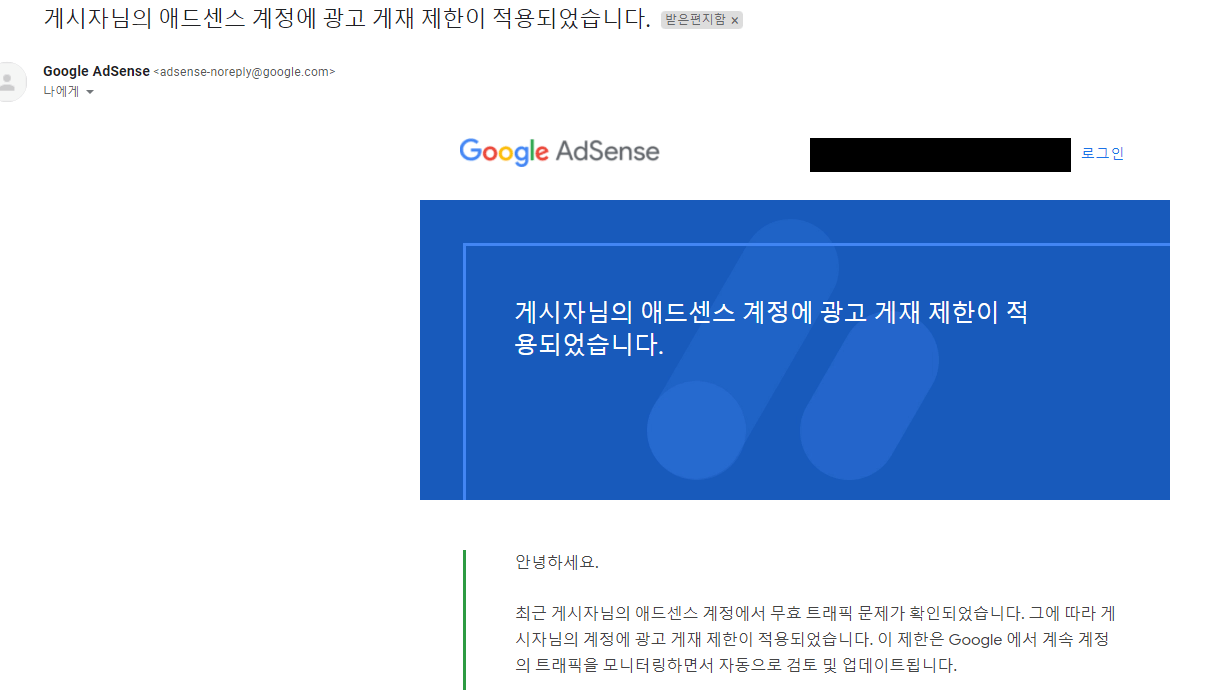Click the redacted black account email box
This screenshot has width=1228, height=690.
(x=939, y=154)
